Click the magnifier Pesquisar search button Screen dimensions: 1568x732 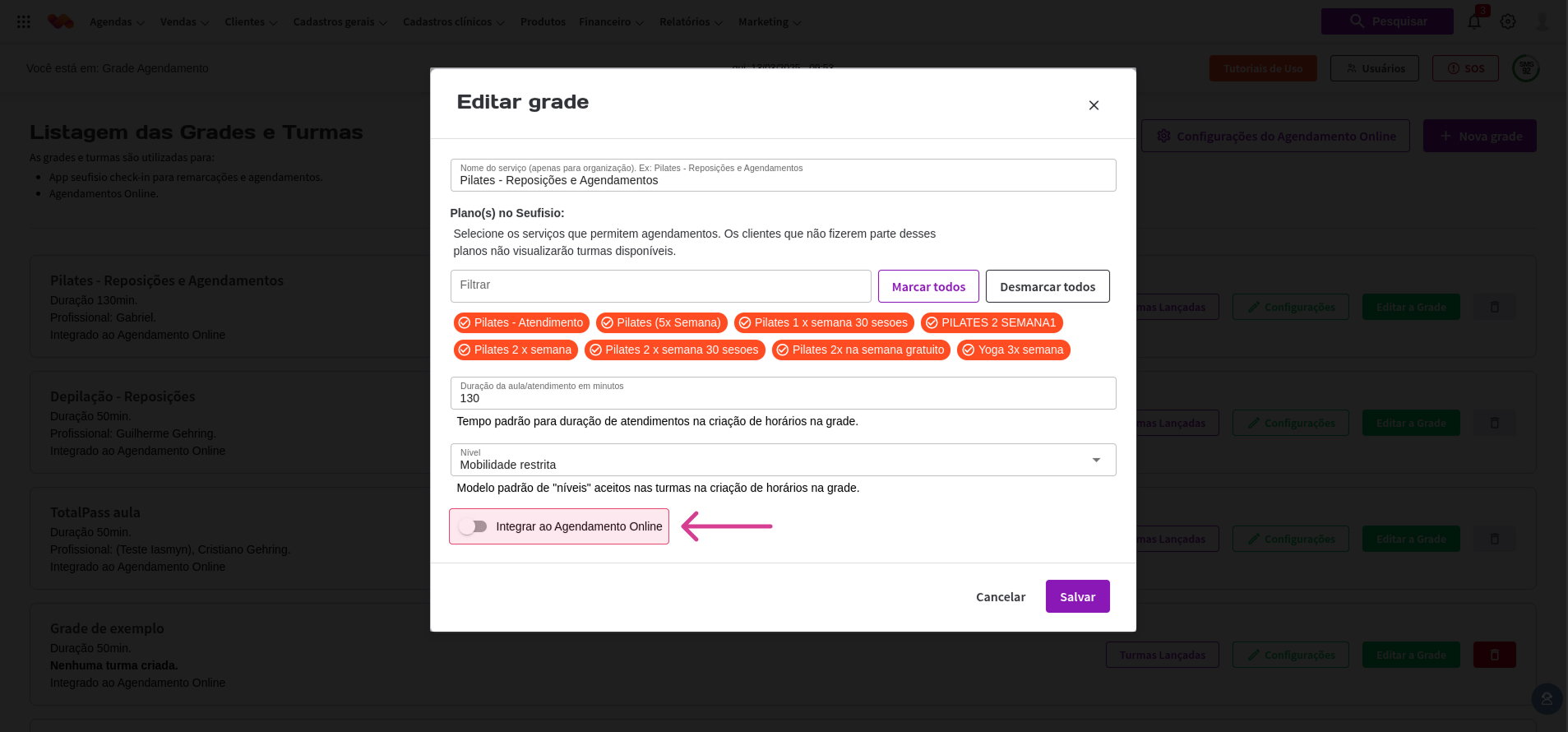(x=1387, y=21)
